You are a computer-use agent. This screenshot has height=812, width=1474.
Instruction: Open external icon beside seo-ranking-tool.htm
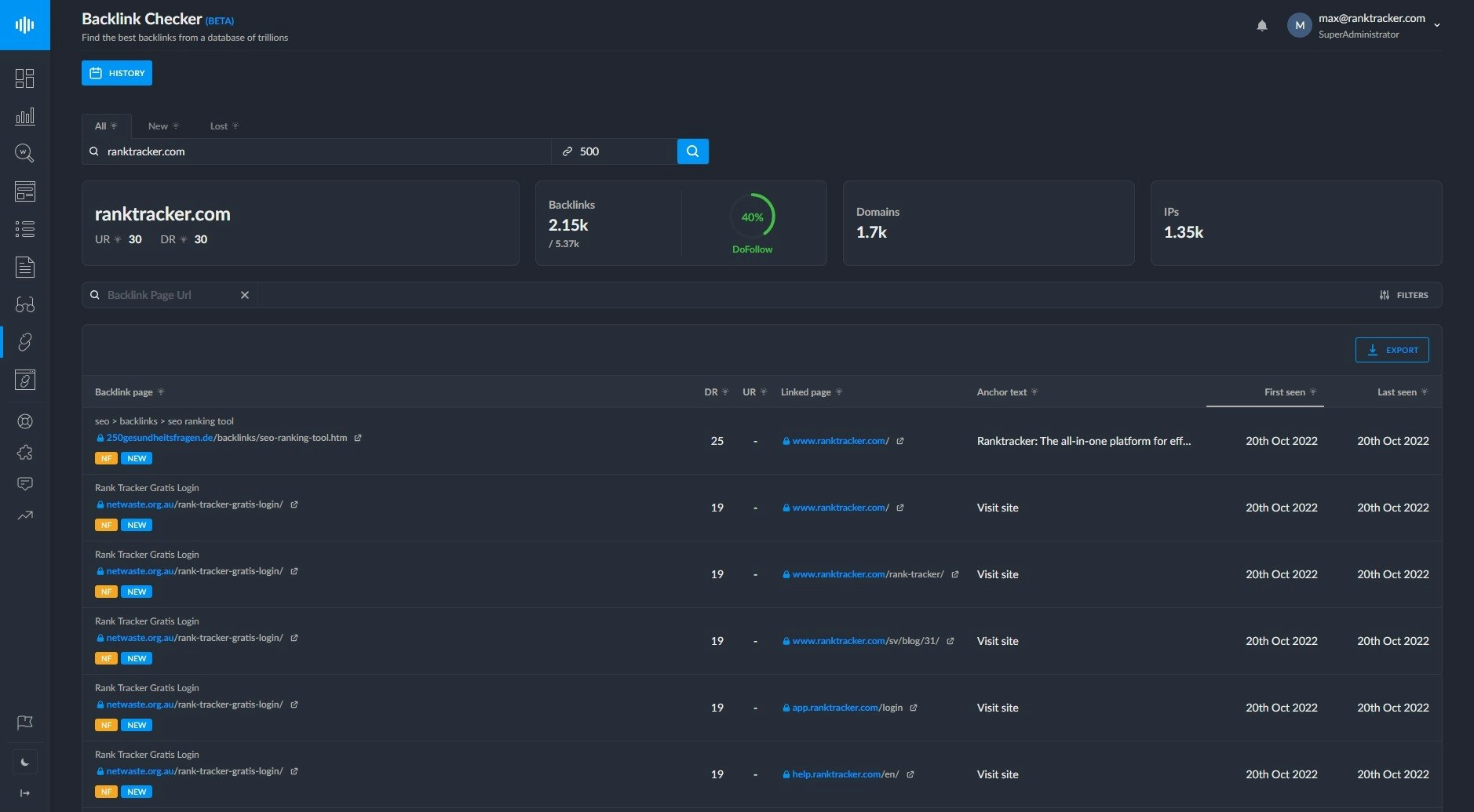tap(358, 438)
